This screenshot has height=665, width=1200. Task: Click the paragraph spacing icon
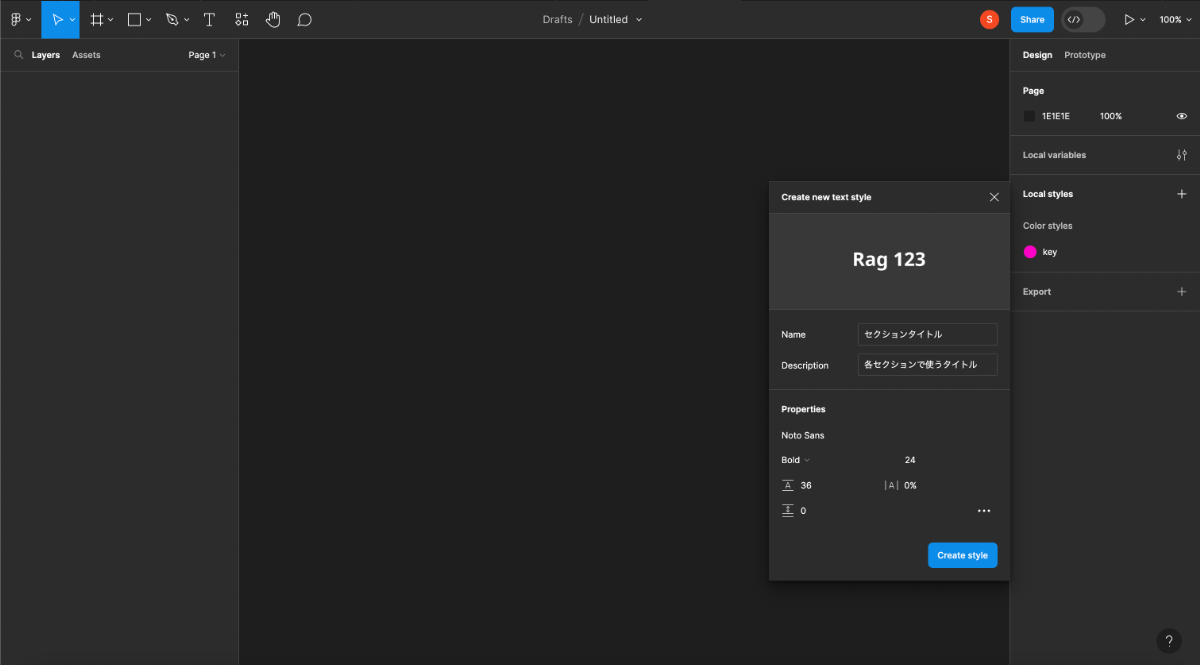788,511
